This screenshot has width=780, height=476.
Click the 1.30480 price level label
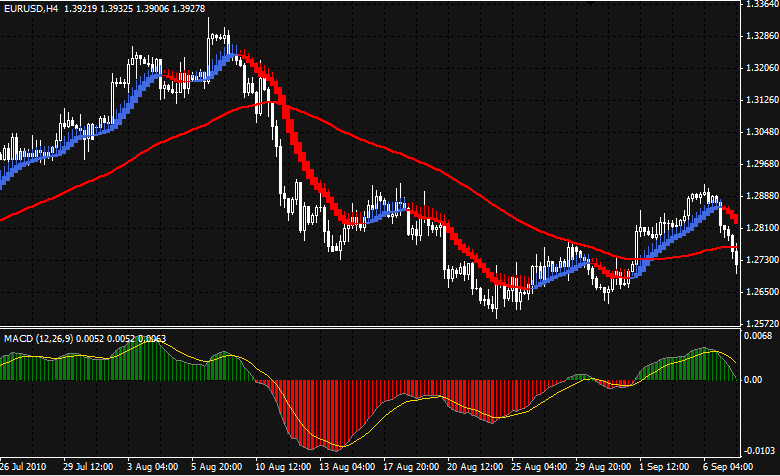click(762, 132)
